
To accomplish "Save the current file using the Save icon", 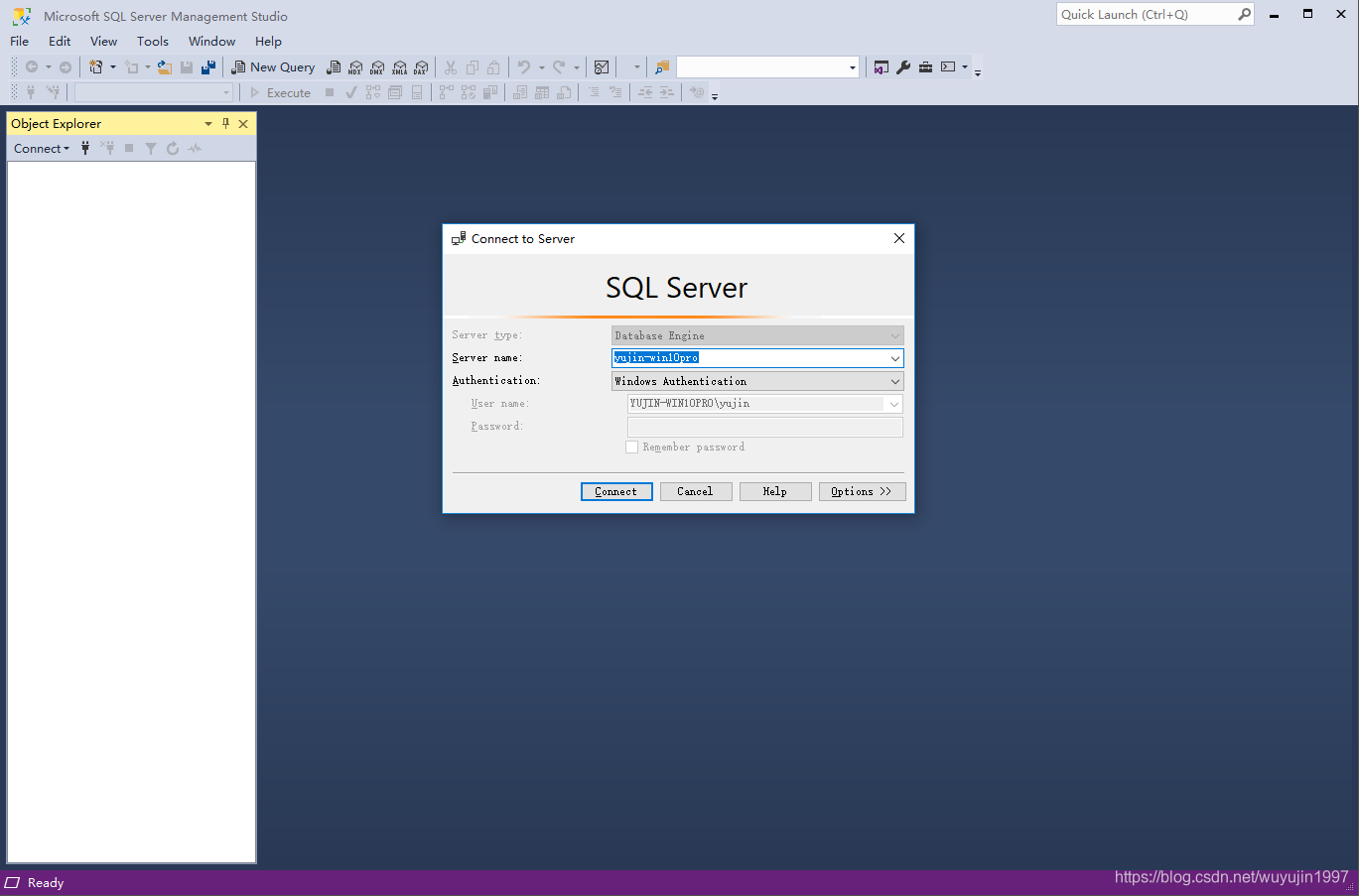I will point(187,66).
